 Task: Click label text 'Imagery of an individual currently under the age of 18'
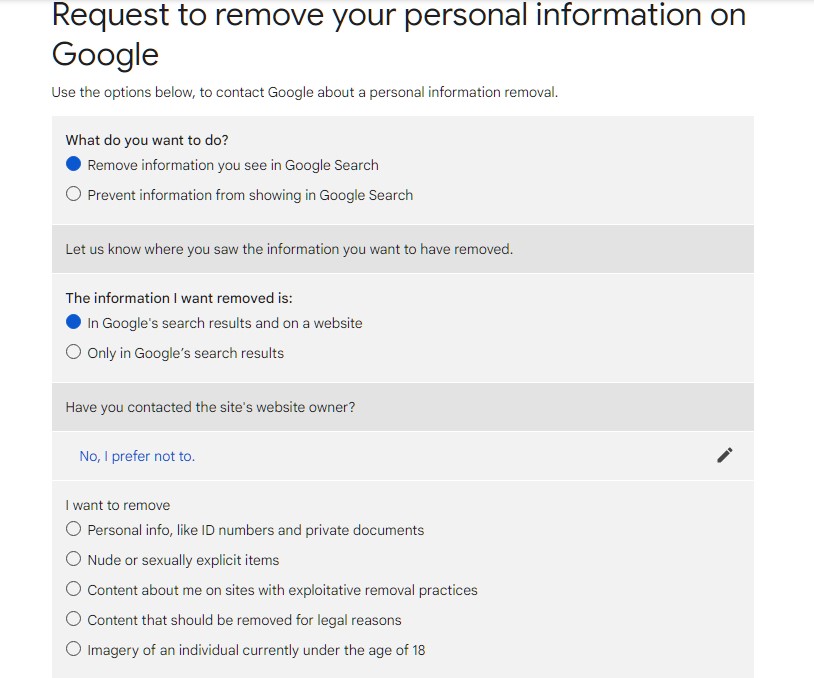(256, 650)
